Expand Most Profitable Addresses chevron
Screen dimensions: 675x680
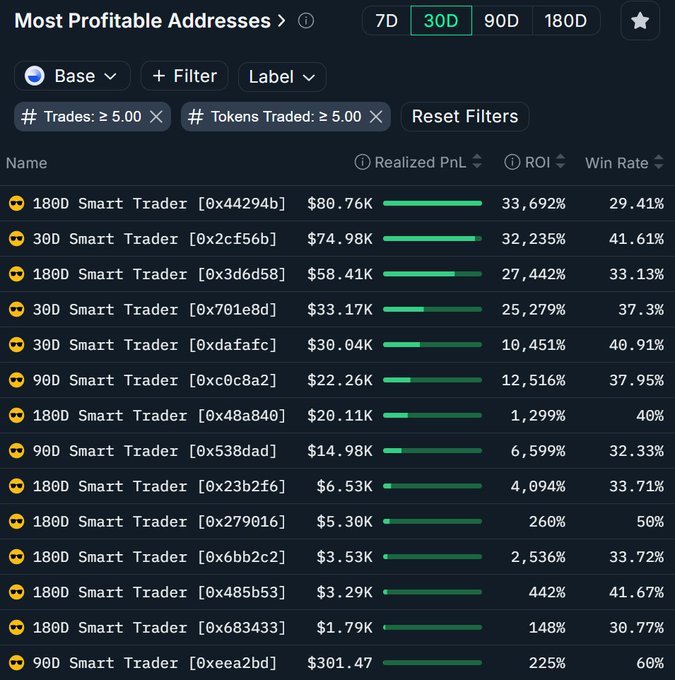282,21
